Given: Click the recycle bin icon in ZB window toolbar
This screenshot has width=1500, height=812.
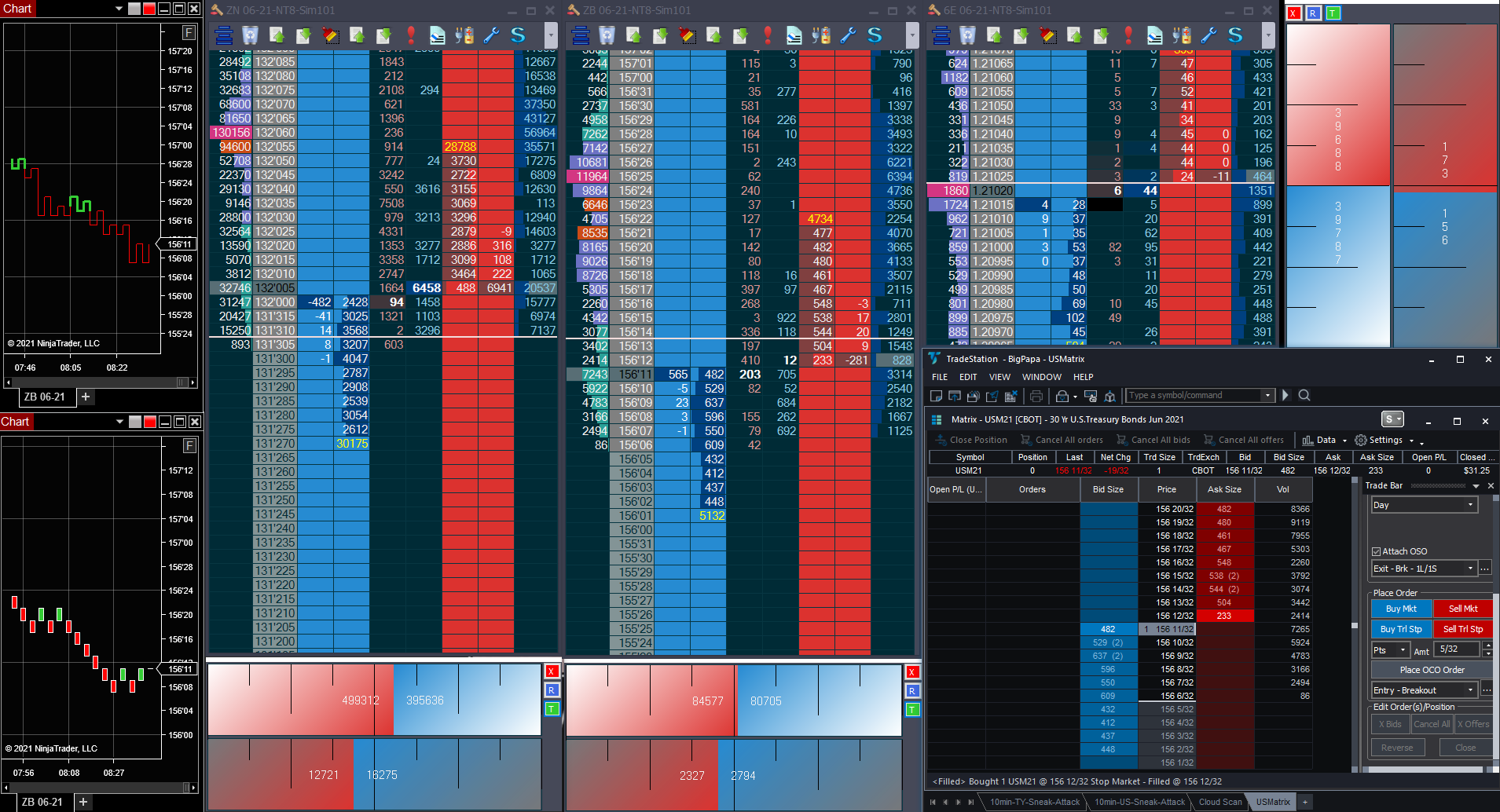Looking at the screenshot, I should point(607,35).
